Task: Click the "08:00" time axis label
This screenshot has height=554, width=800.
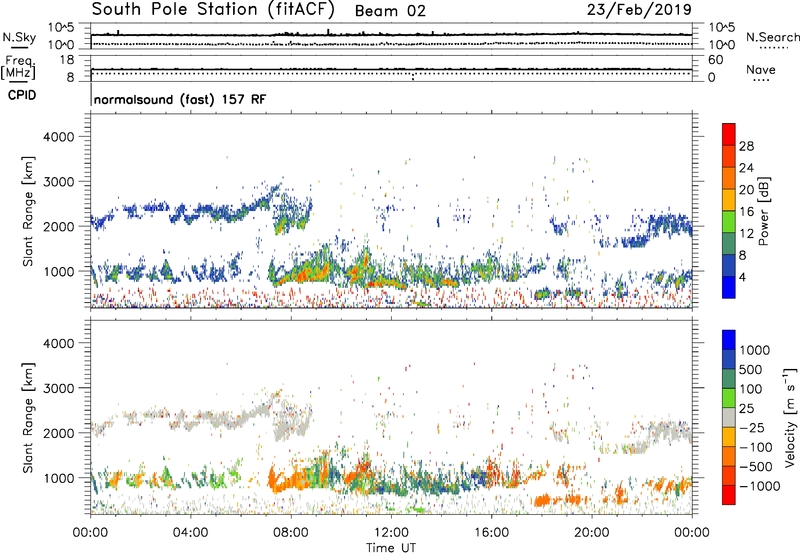Action: (x=291, y=533)
